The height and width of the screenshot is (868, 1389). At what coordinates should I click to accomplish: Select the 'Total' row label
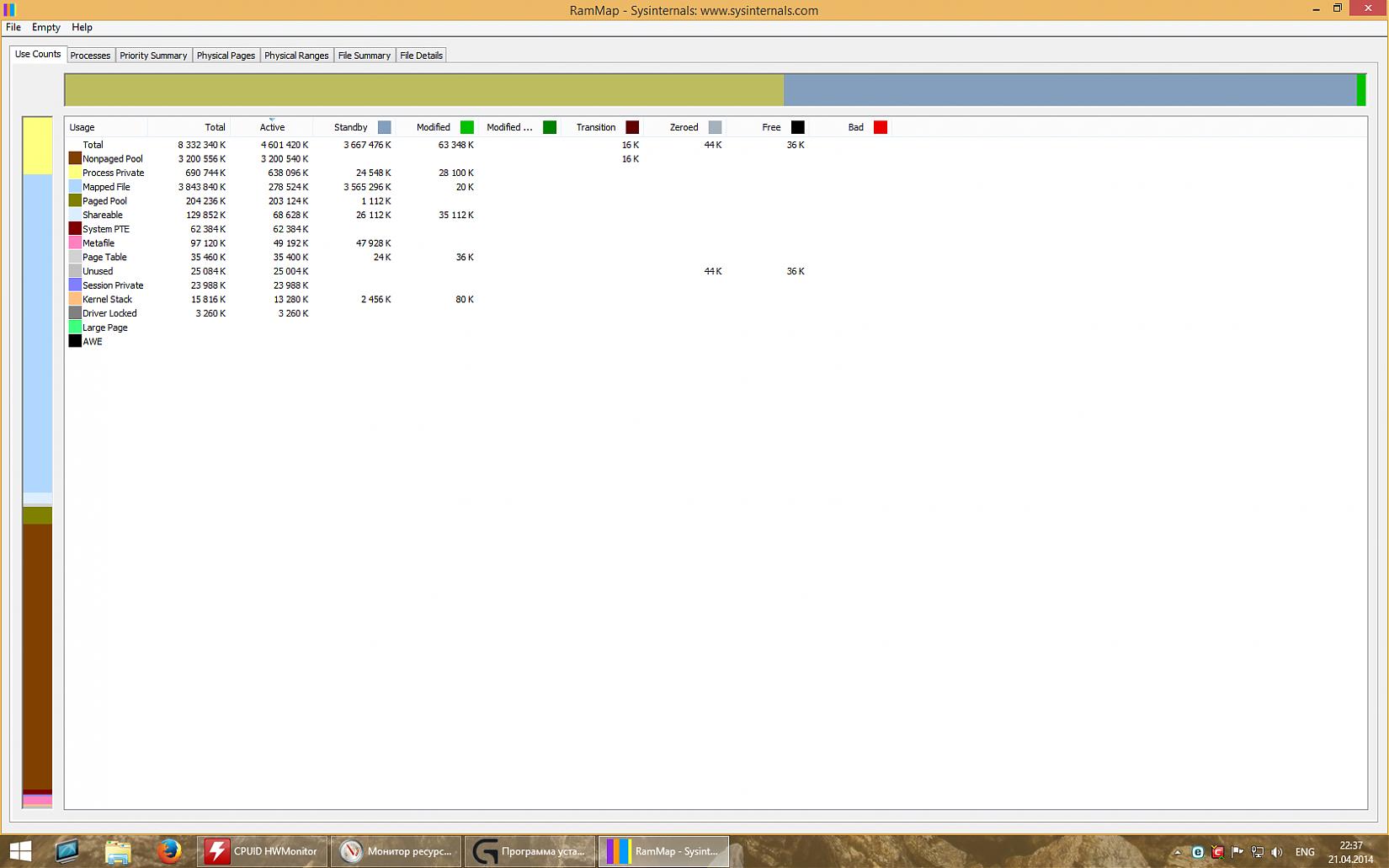93,145
